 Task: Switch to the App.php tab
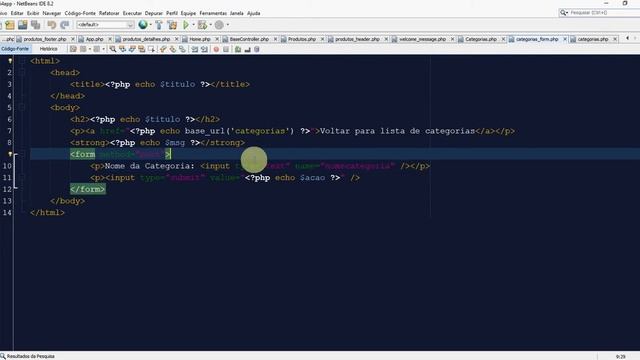point(94,39)
